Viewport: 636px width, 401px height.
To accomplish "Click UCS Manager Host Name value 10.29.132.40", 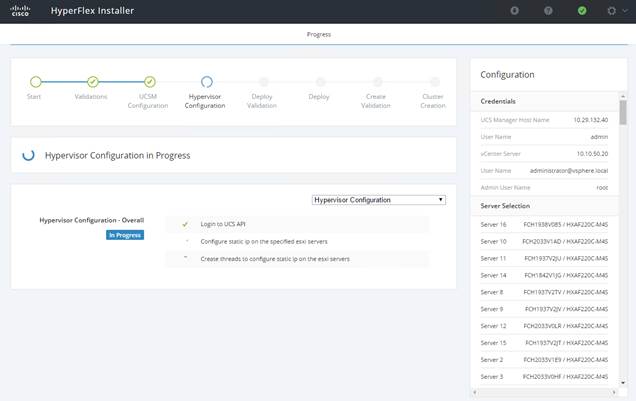I will point(591,120).
